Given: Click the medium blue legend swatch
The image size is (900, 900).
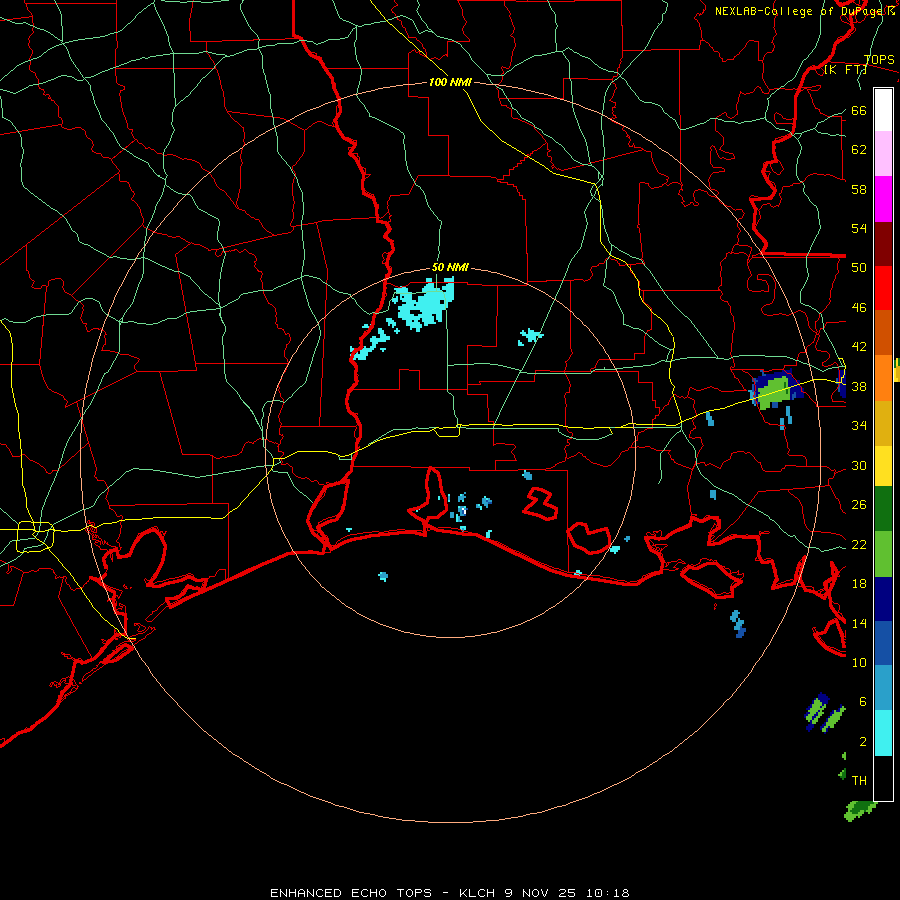Looking at the screenshot, I should 883,643.
